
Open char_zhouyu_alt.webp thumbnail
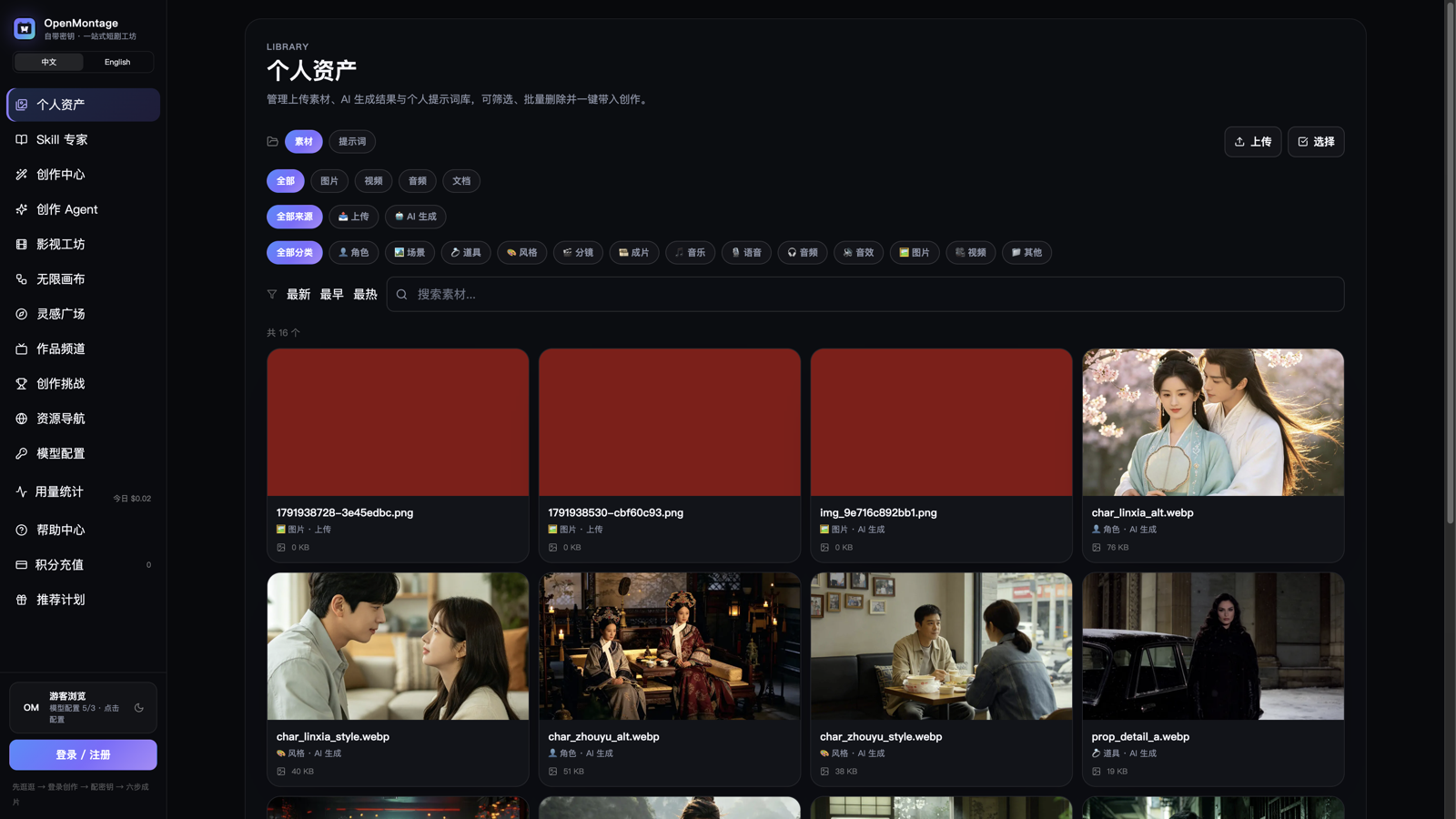pyautogui.click(x=670, y=646)
